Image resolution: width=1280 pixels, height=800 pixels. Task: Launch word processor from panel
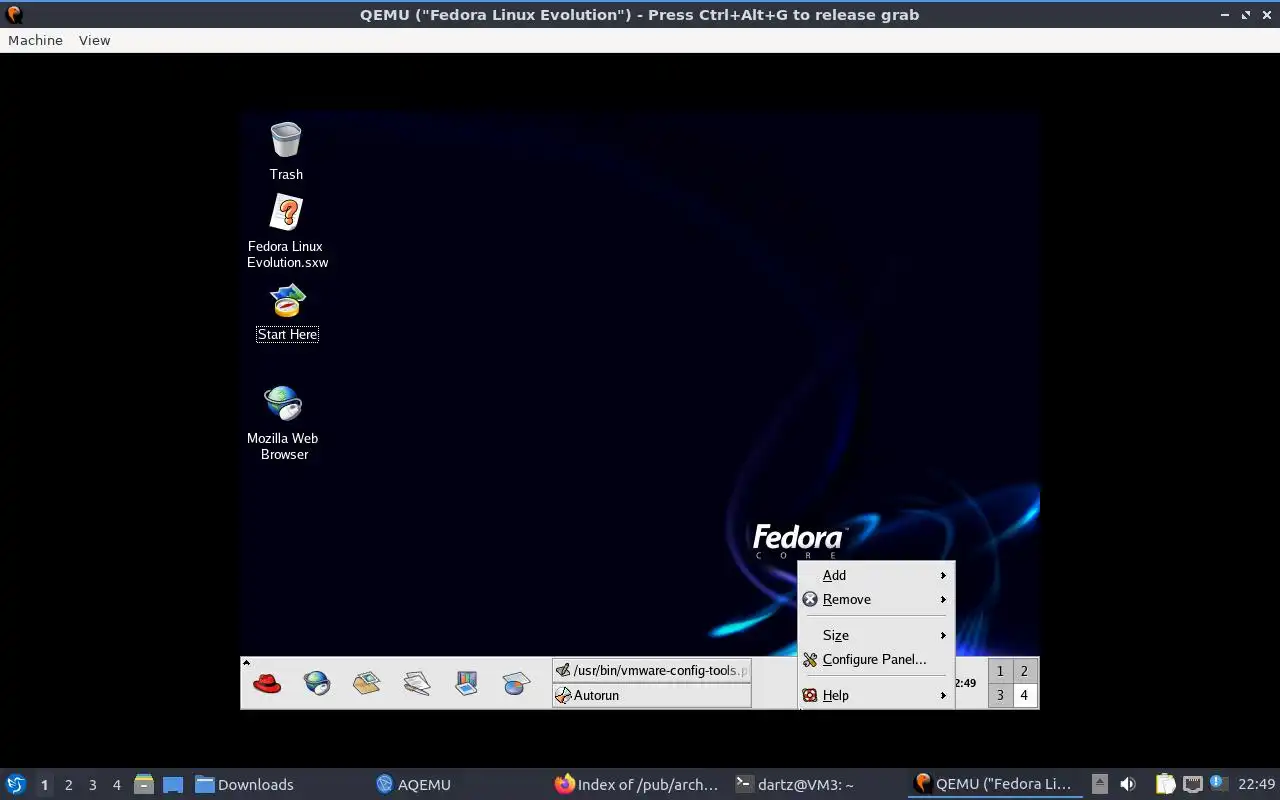coord(416,684)
